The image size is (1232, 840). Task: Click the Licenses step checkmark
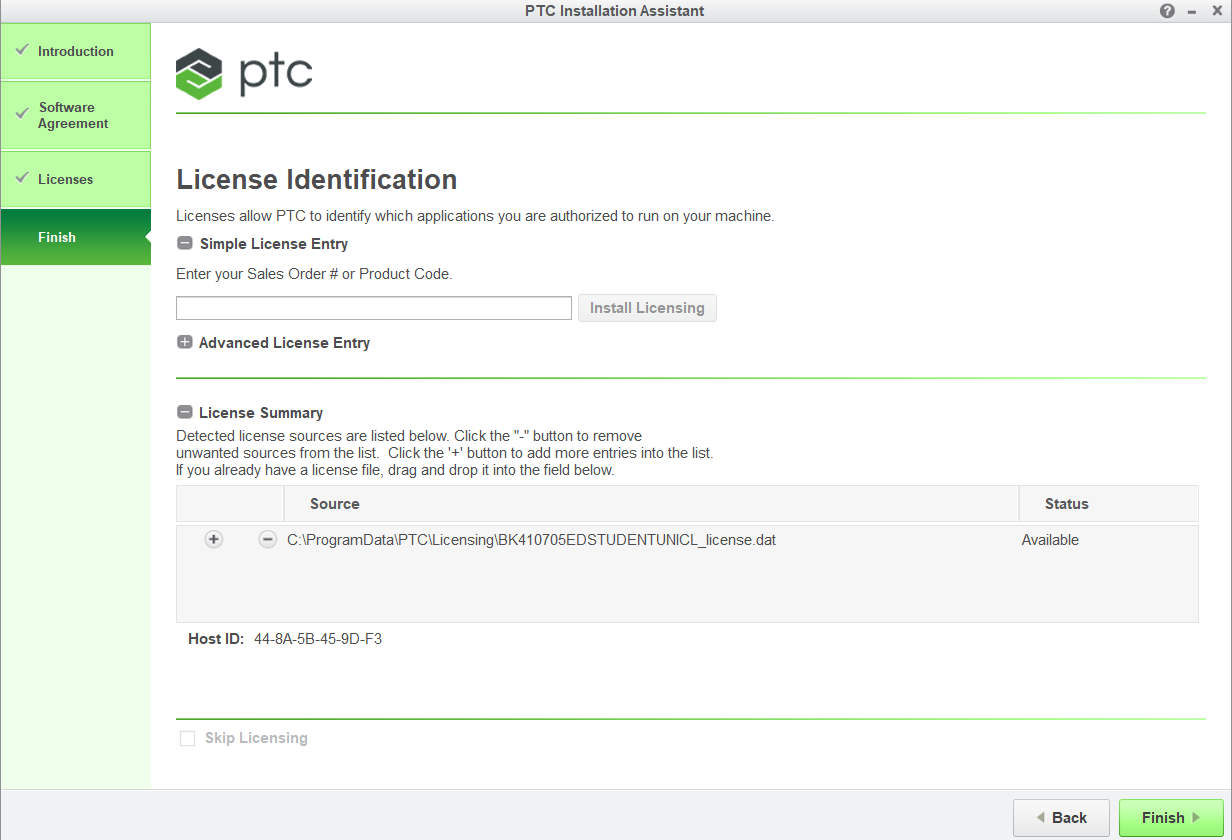(24, 178)
